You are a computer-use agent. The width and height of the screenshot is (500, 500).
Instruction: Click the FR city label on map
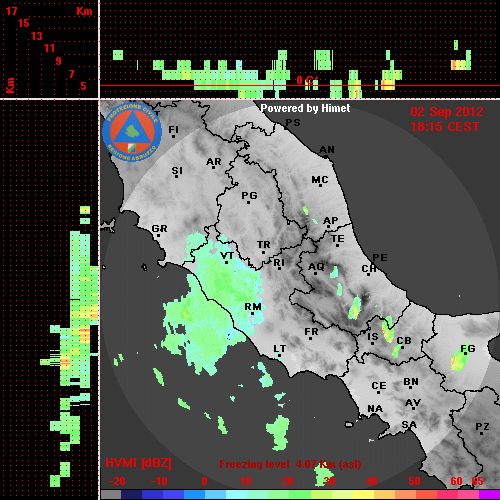tap(311, 332)
